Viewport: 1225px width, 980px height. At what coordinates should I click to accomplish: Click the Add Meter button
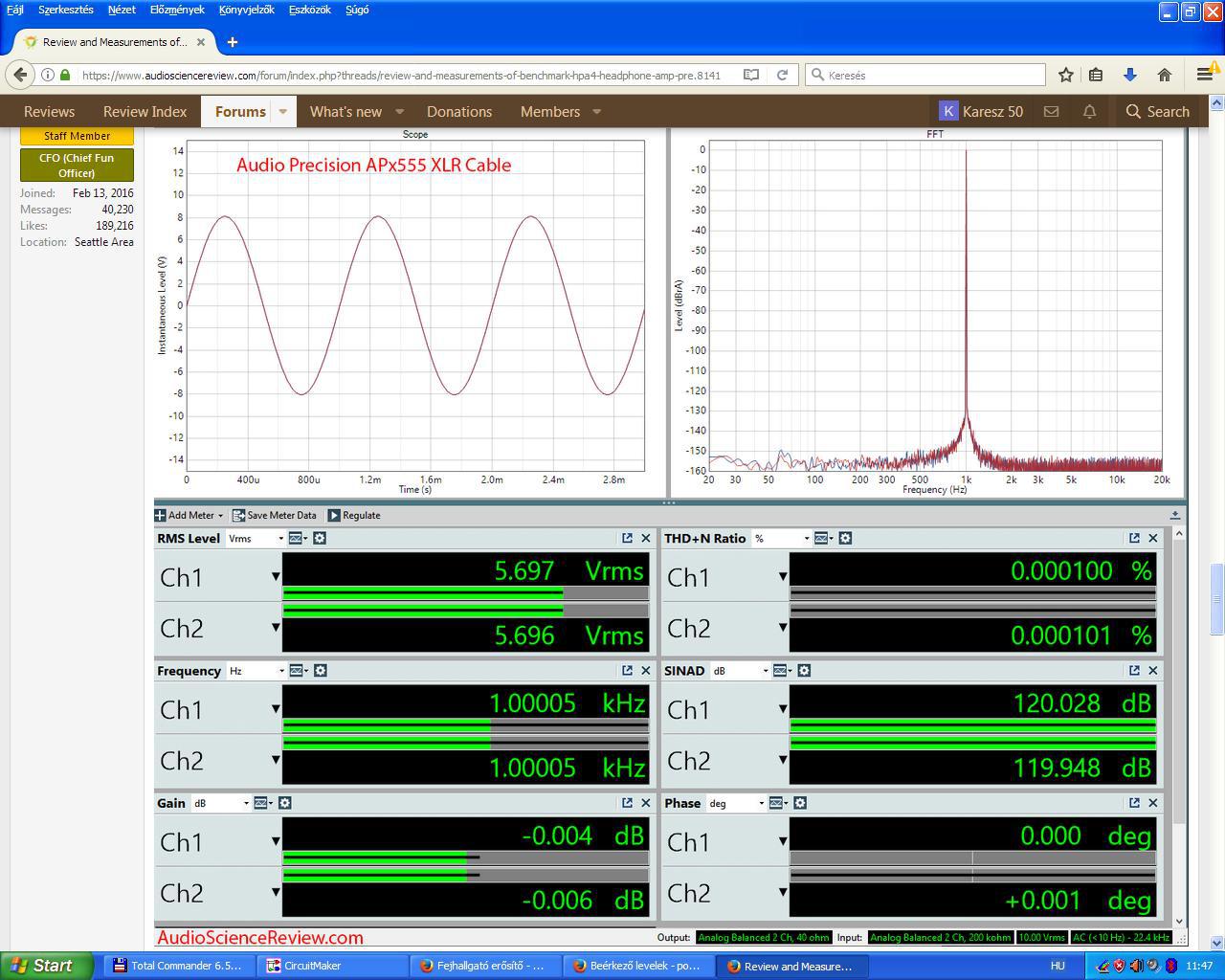tap(189, 515)
